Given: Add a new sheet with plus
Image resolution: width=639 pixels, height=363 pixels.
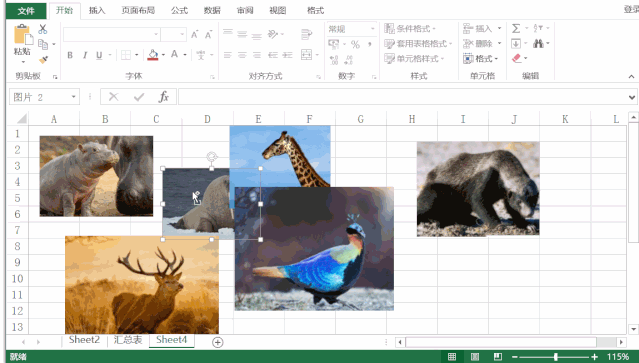Looking at the screenshot, I should click(x=218, y=343).
